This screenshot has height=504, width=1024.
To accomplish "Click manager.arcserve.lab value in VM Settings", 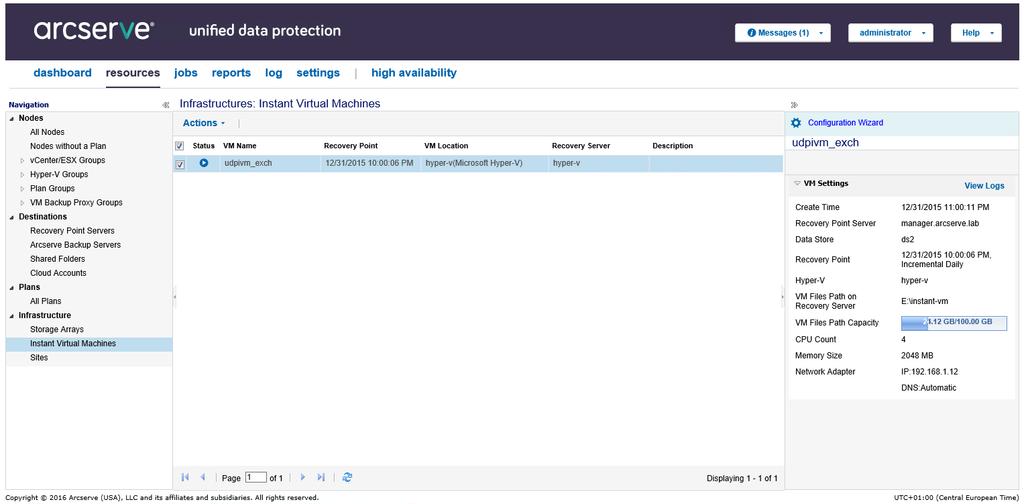I will tap(940, 224).
